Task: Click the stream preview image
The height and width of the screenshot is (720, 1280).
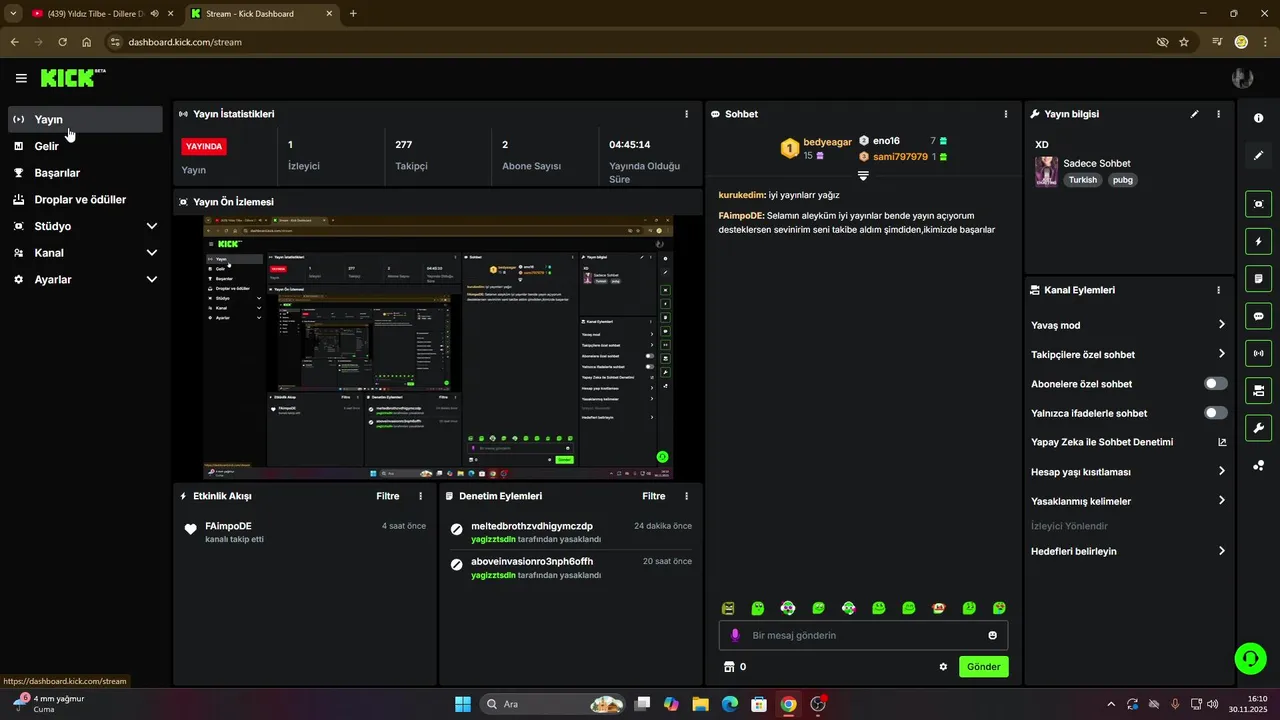Action: pos(438,348)
